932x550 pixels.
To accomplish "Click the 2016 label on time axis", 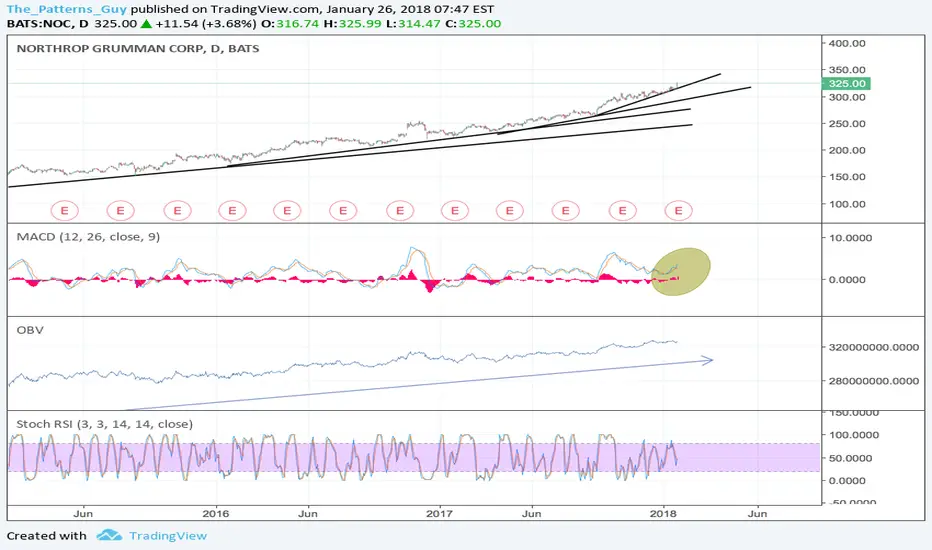I will [215, 514].
